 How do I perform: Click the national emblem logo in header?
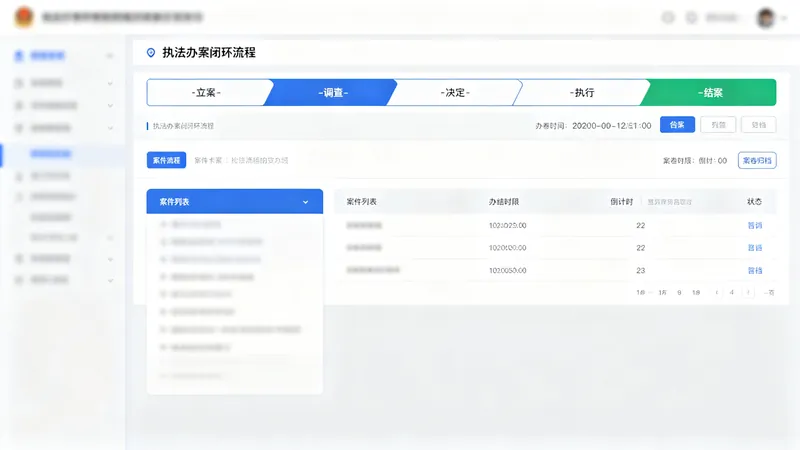[23, 17]
